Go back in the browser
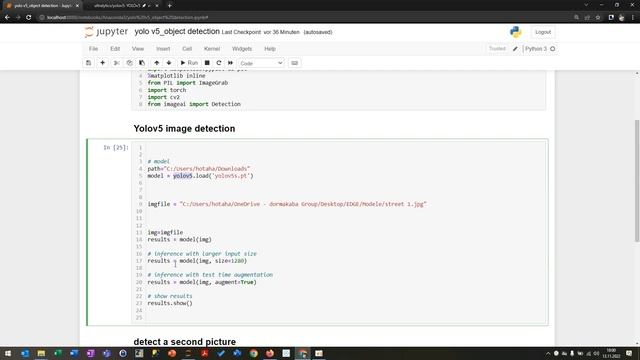This screenshot has width=640, height=360. (7, 18)
